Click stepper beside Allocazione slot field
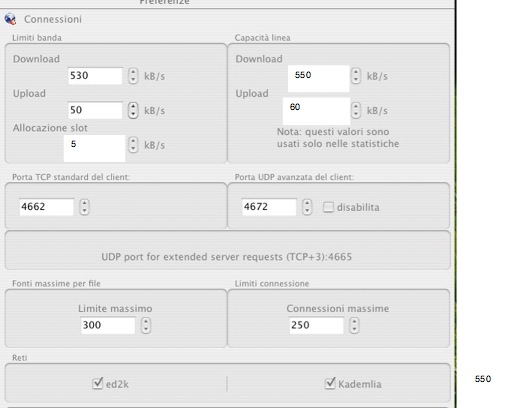The height and width of the screenshot is (408, 507). coord(133,145)
